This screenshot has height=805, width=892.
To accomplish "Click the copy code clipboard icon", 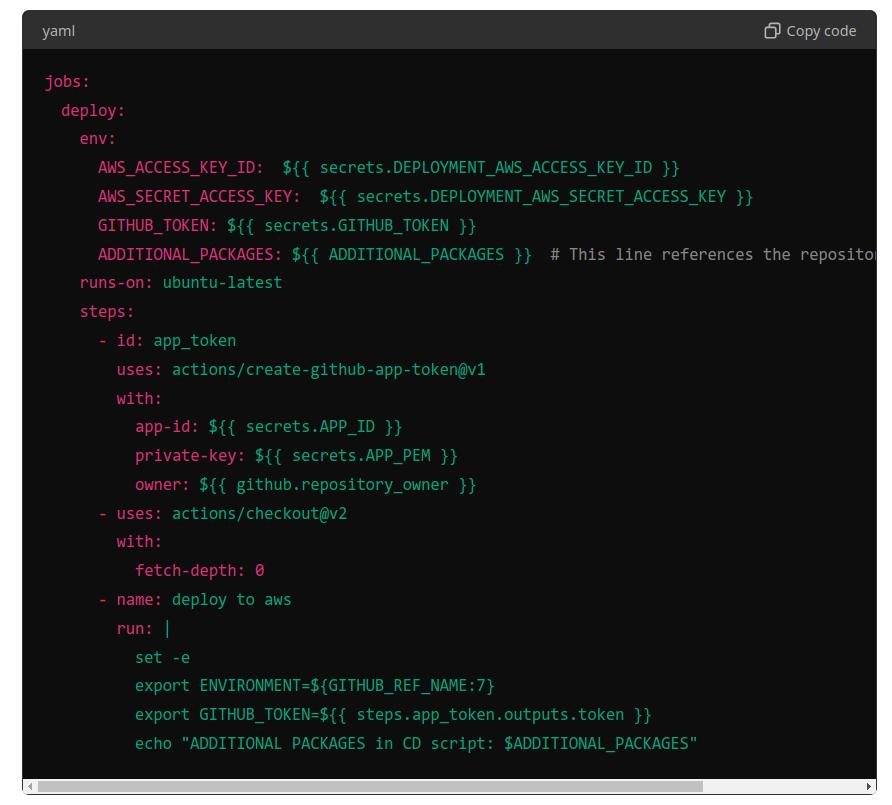I will 772,31.
